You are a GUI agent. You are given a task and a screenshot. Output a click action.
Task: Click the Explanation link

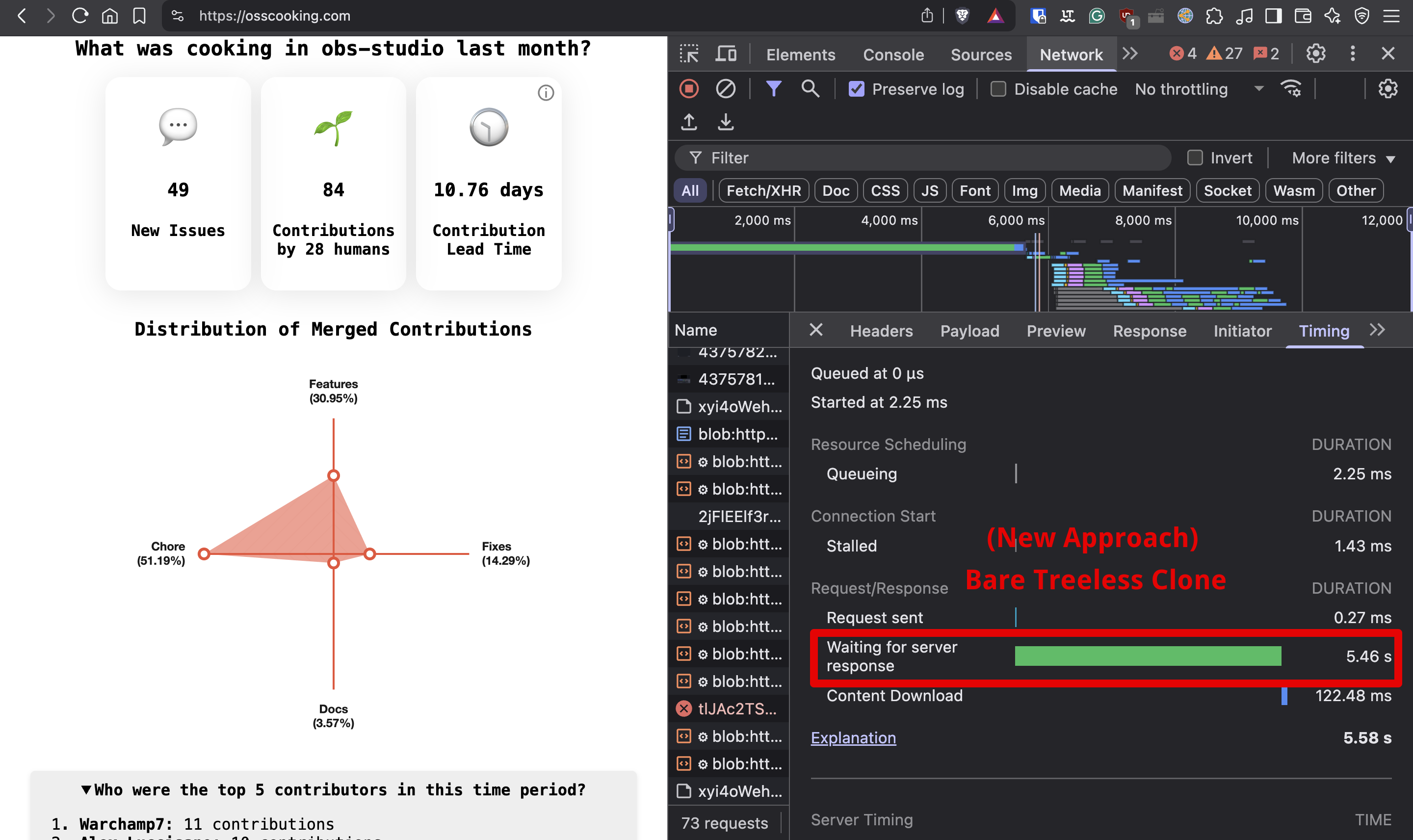pyautogui.click(x=853, y=737)
